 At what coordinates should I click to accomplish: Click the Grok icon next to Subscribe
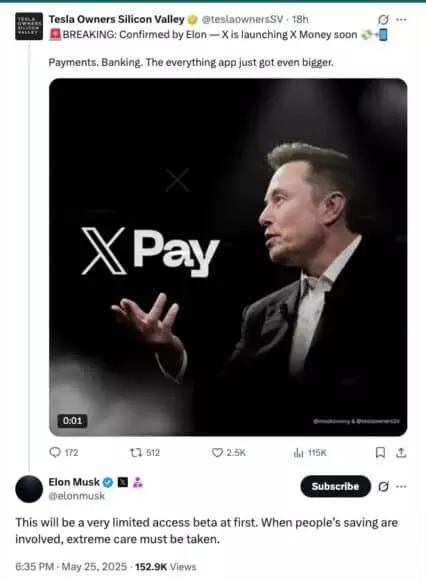(383, 486)
